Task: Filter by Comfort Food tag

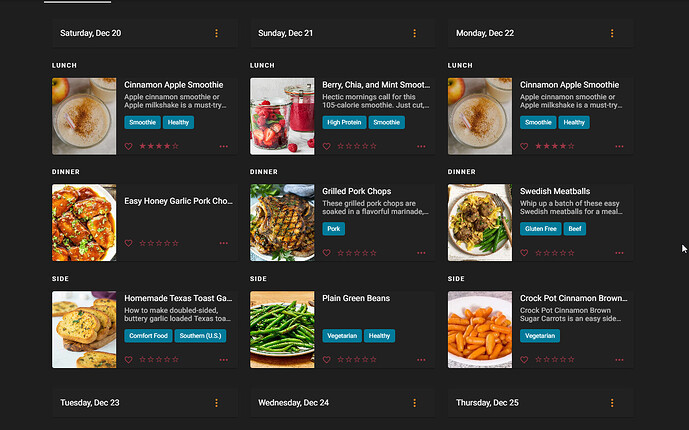Action: point(148,336)
